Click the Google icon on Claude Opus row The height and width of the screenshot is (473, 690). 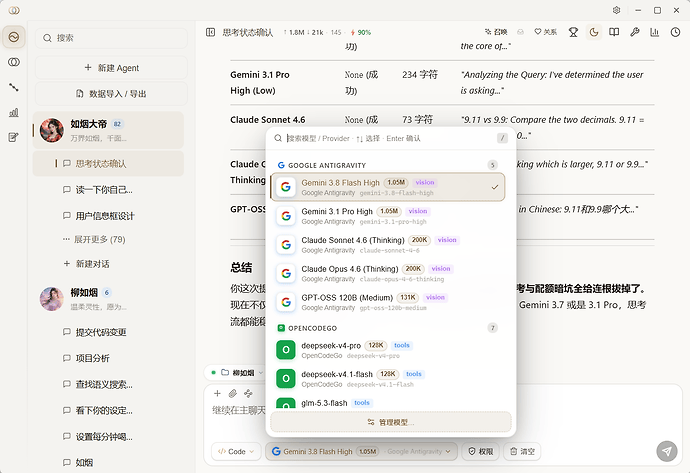(286, 274)
